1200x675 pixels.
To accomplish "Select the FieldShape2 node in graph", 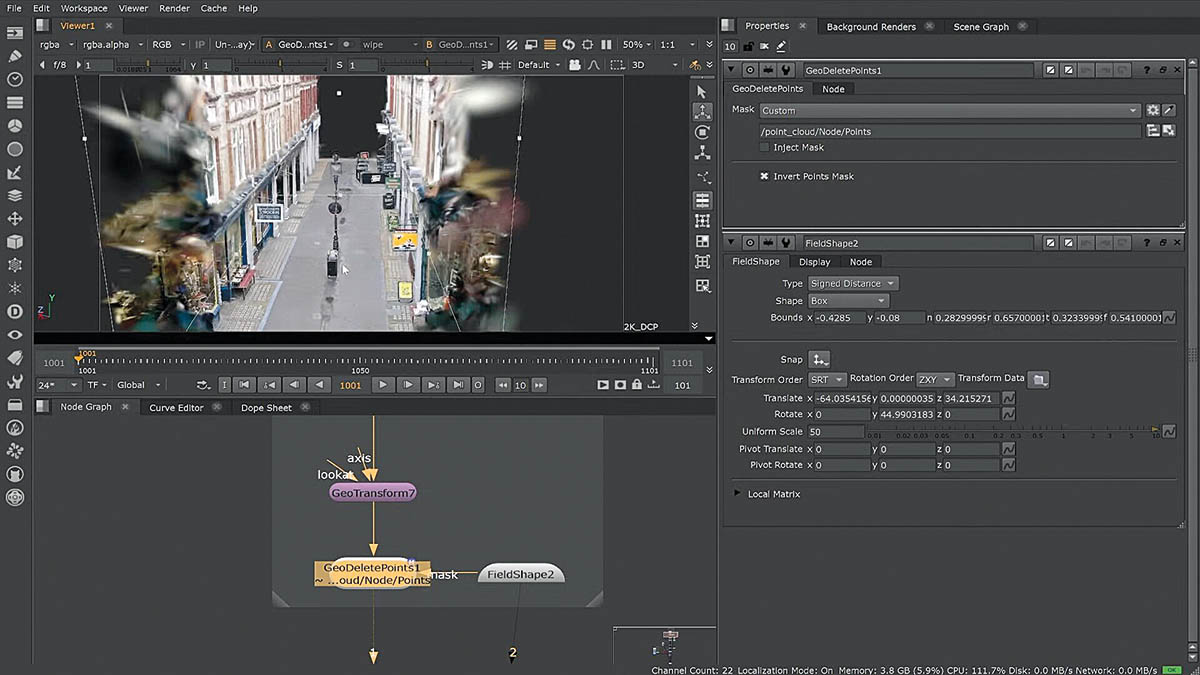I will tap(522, 574).
